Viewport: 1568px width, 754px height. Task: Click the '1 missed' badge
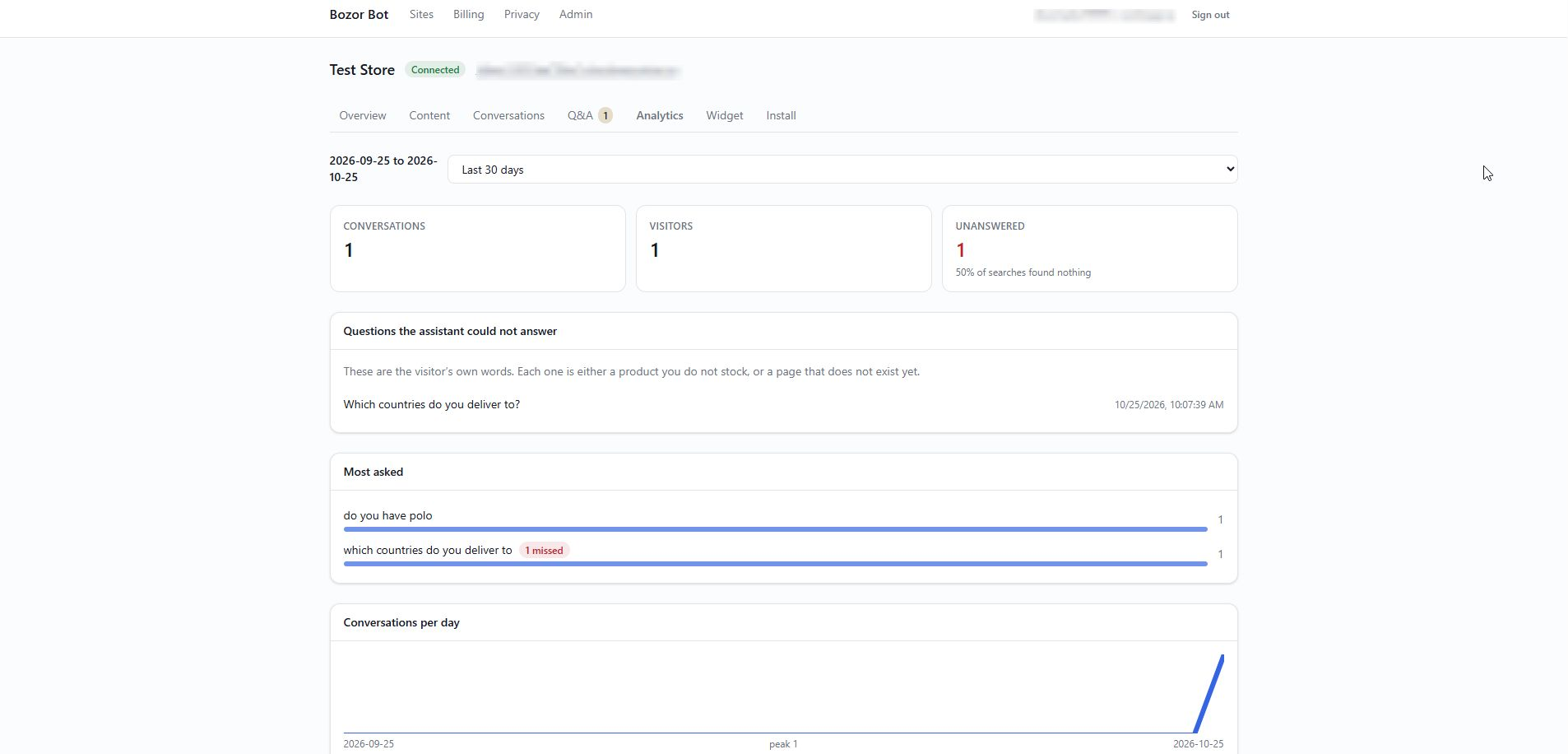[544, 550]
